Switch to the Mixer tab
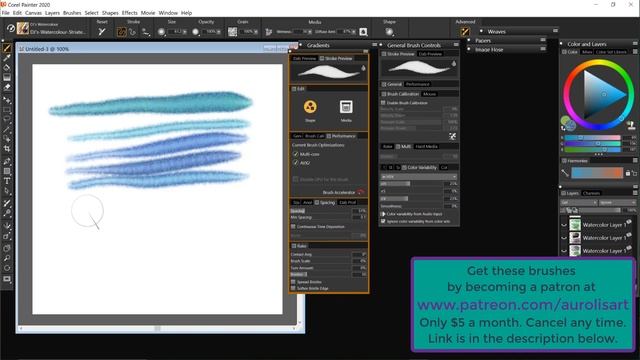Image resolution: width=640 pixels, height=360 pixels. [587, 52]
